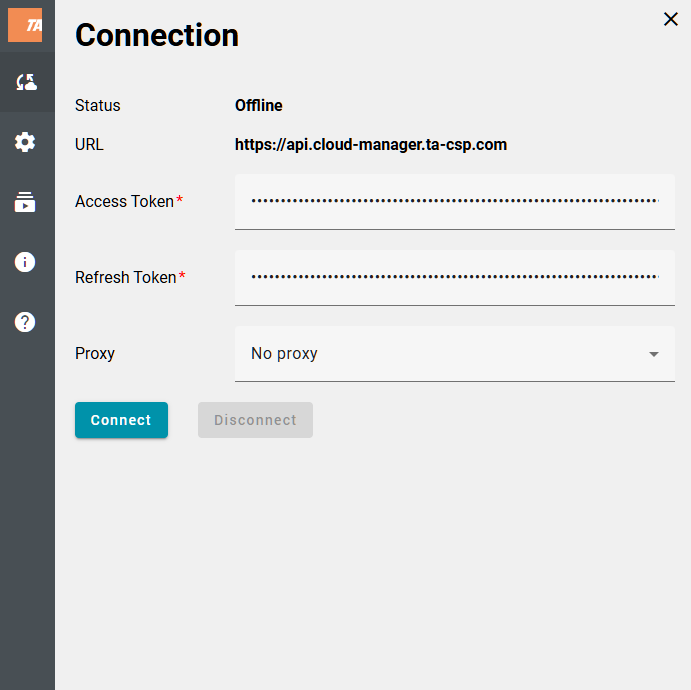Image resolution: width=691 pixels, height=690 pixels.
Task: Show the info circle icon page
Action: click(26, 262)
